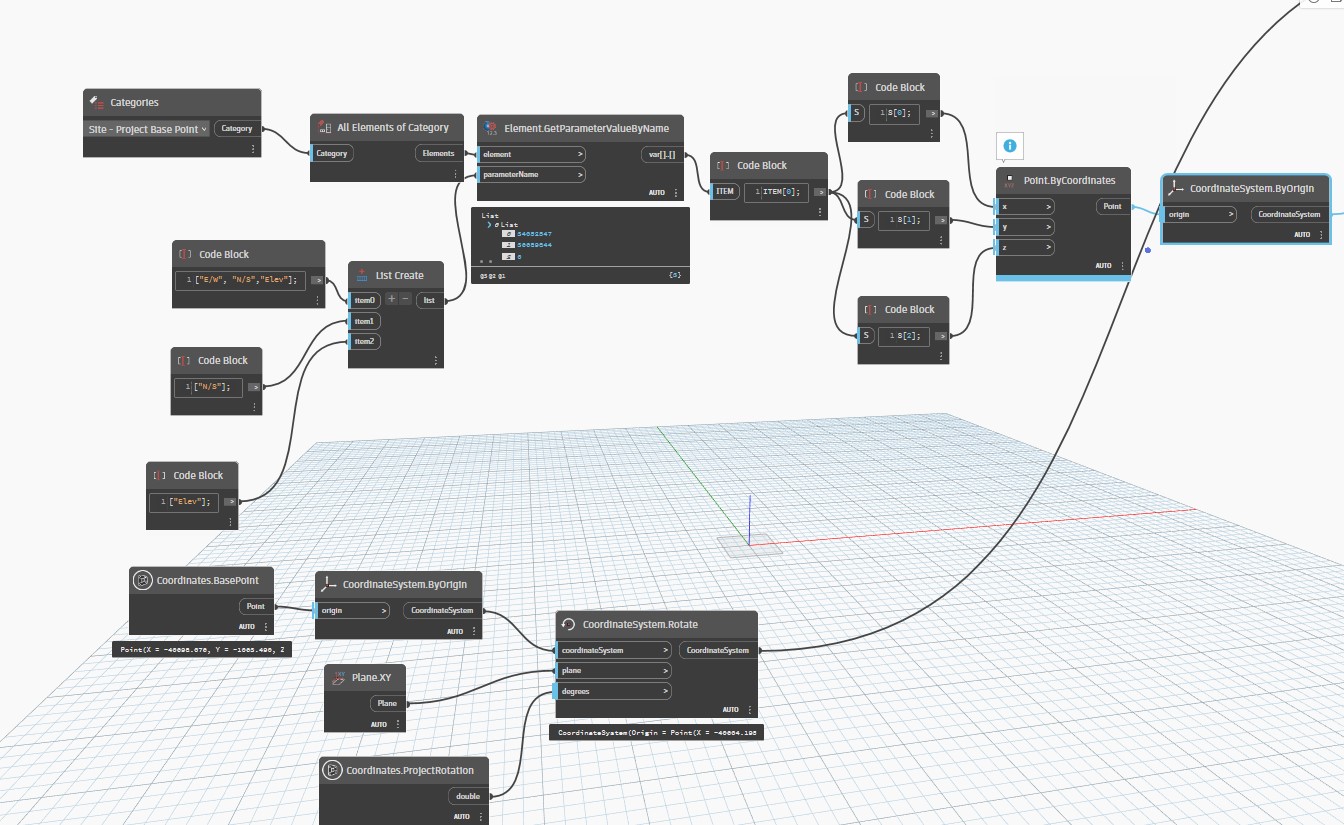
Task: Remove an item with List Create minus button
Action: [x=405, y=299]
